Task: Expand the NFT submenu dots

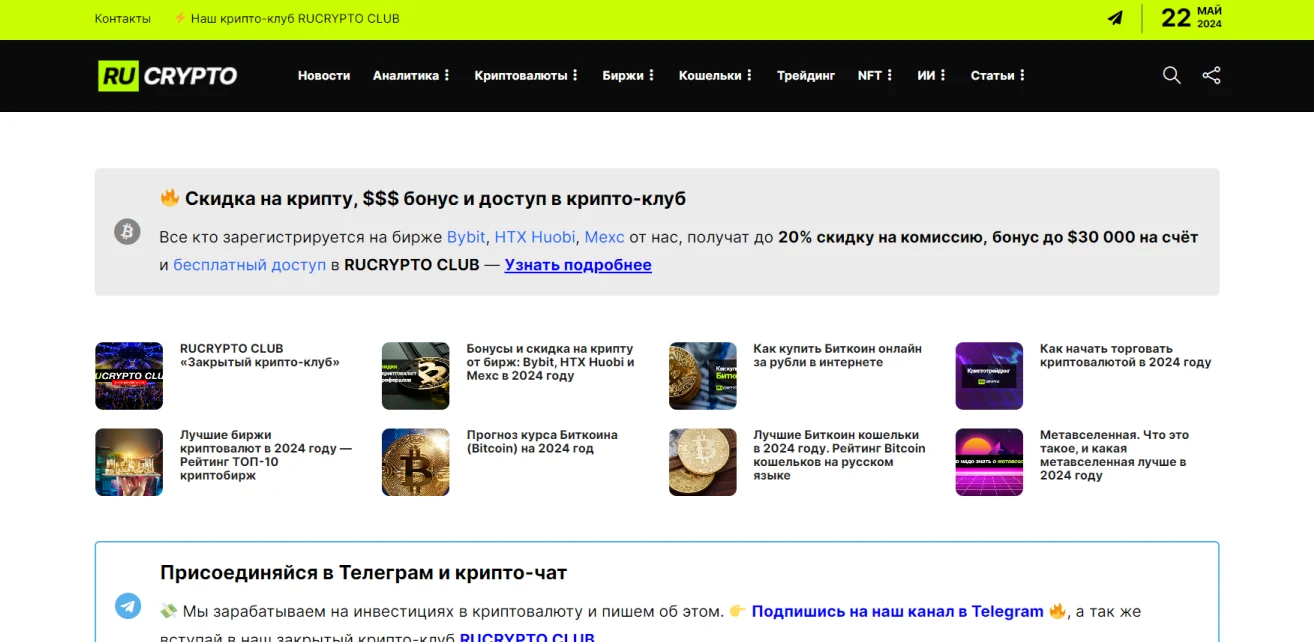Action: (x=890, y=76)
